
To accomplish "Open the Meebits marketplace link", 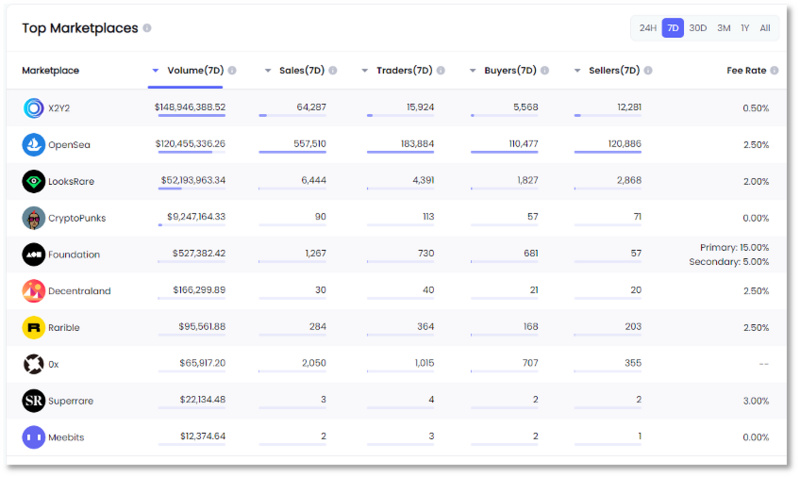I will tap(66, 438).
